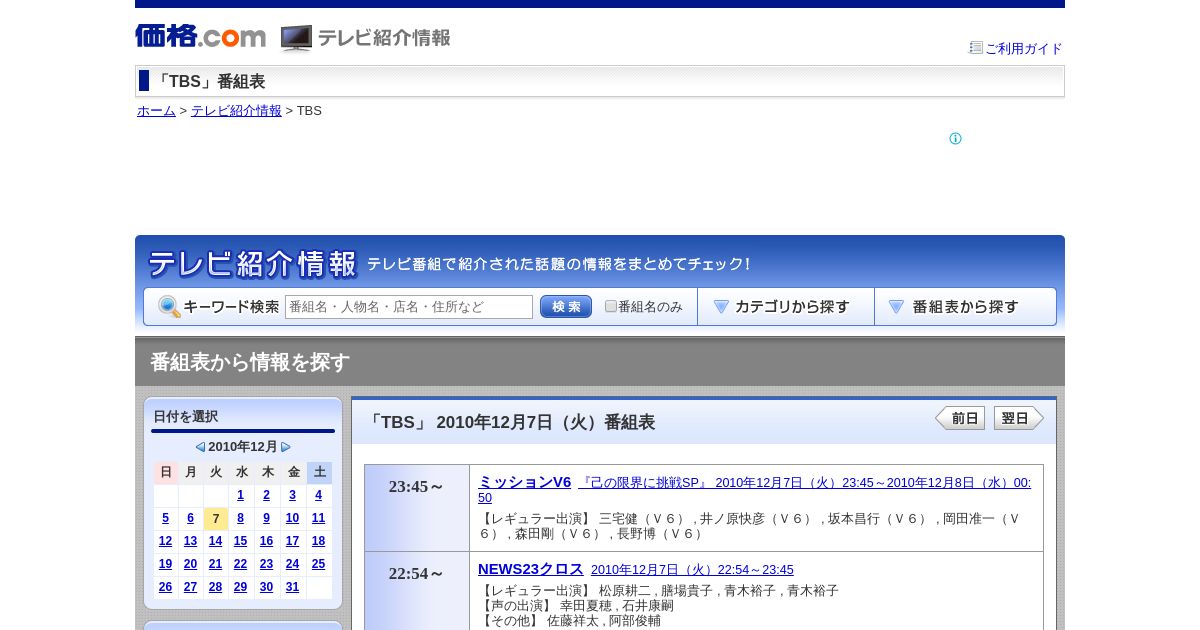Select December 24 in calendar

pyautogui.click(x=292, y=564)
